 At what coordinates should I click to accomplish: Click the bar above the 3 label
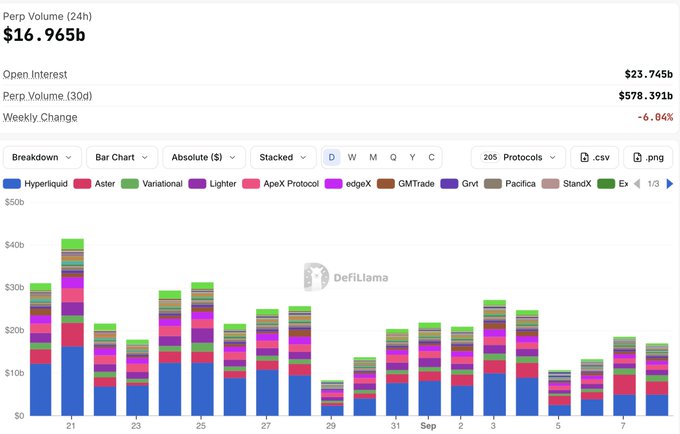495,358
